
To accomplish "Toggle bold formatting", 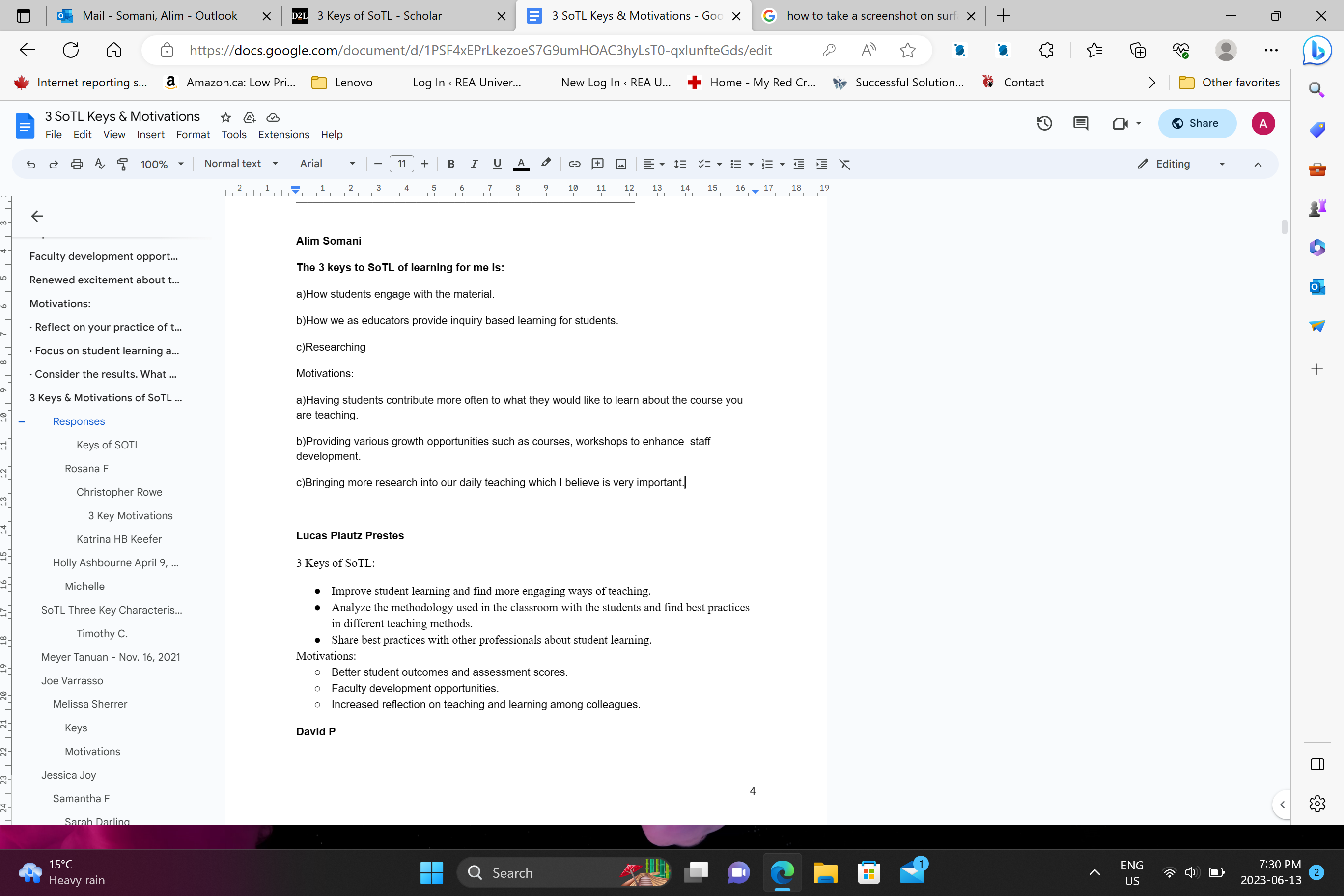I will (451, 164).
